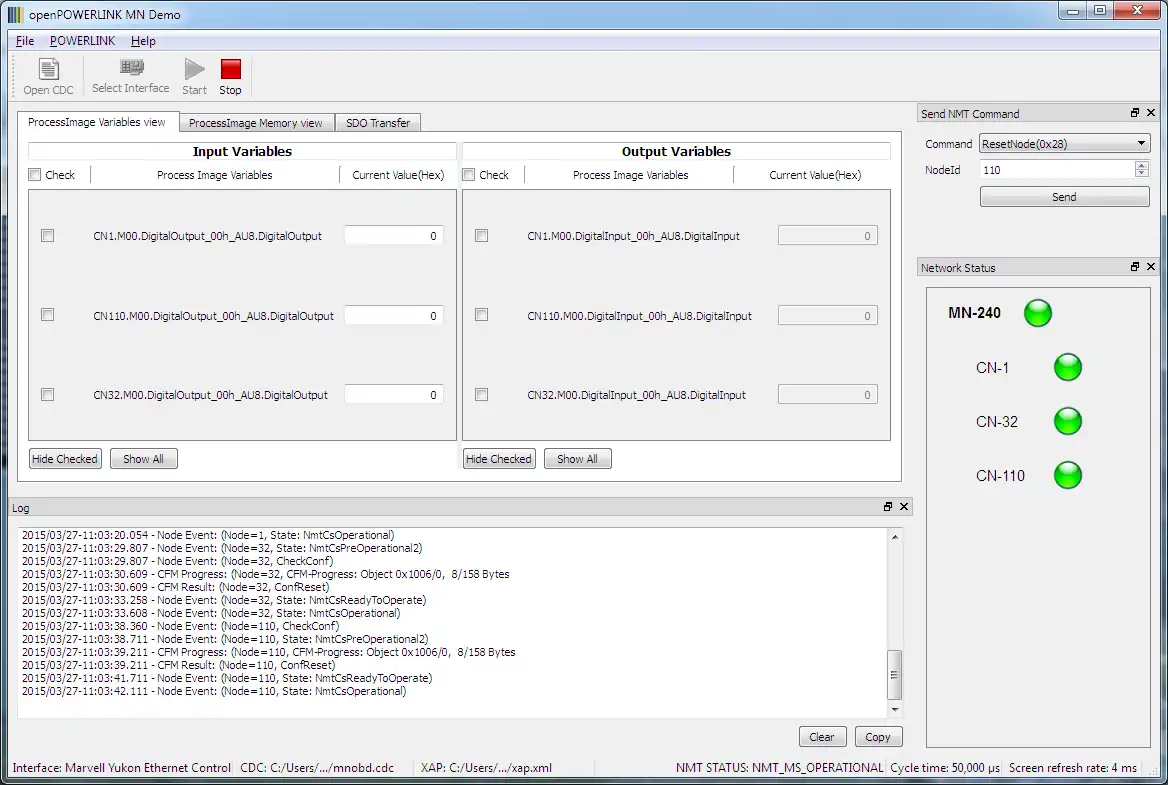1168x785 pixels.
Task: Click the log scrollbar thumb
Action: tap(895, 675)
